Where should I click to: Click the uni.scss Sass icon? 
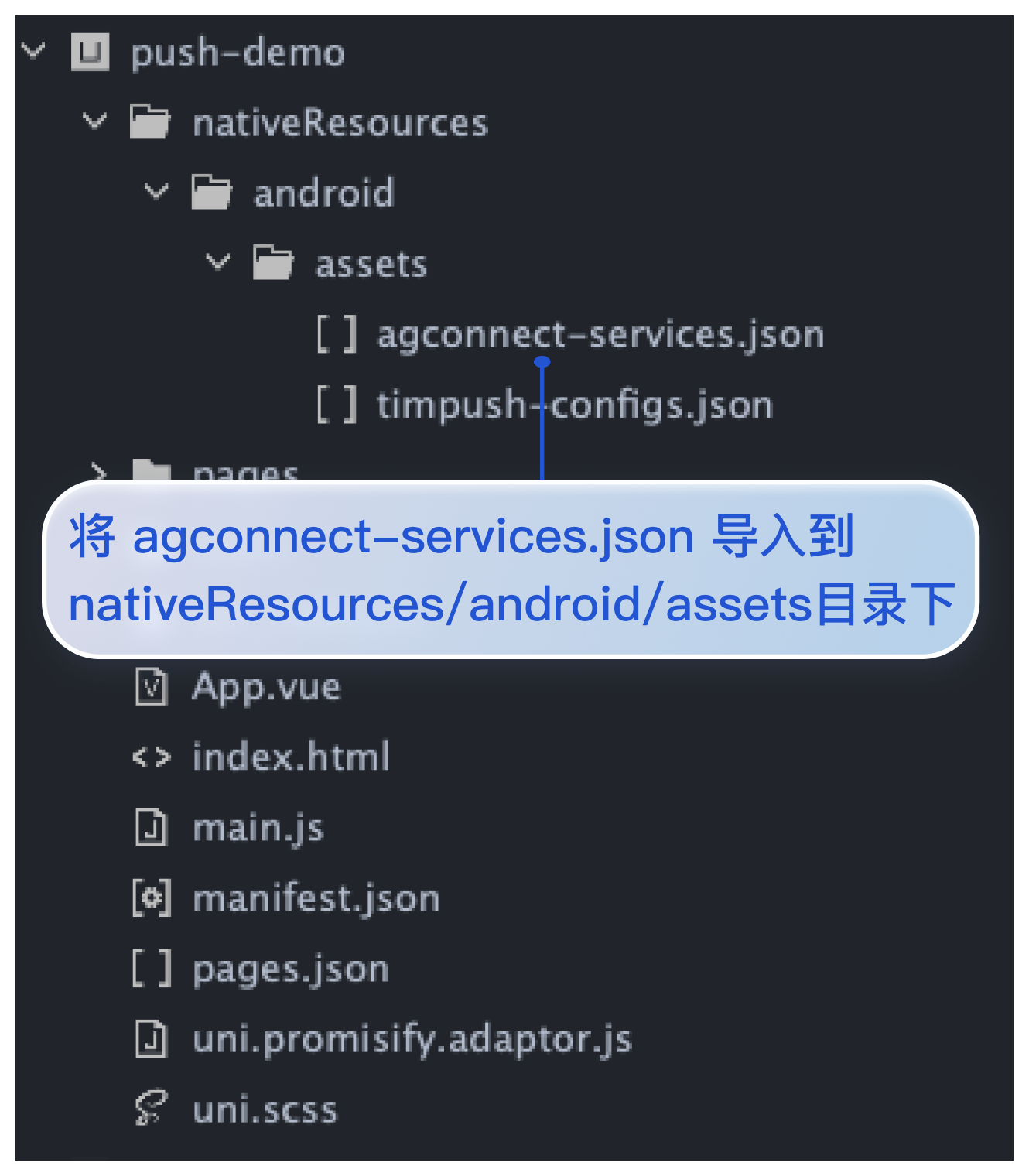(x=151, y=1108)
